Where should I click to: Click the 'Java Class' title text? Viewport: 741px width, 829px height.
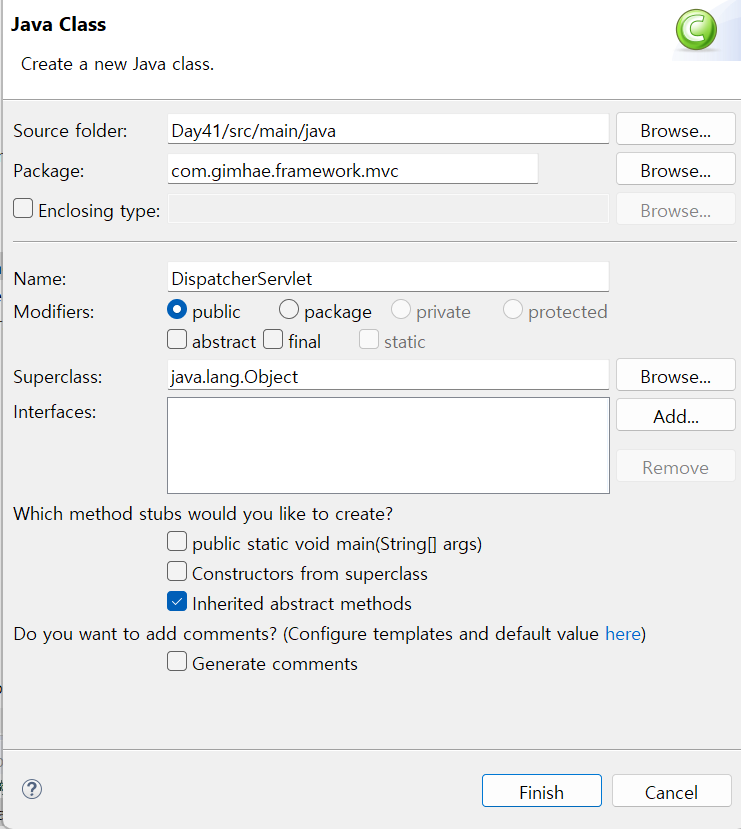[x=59, y=24]
